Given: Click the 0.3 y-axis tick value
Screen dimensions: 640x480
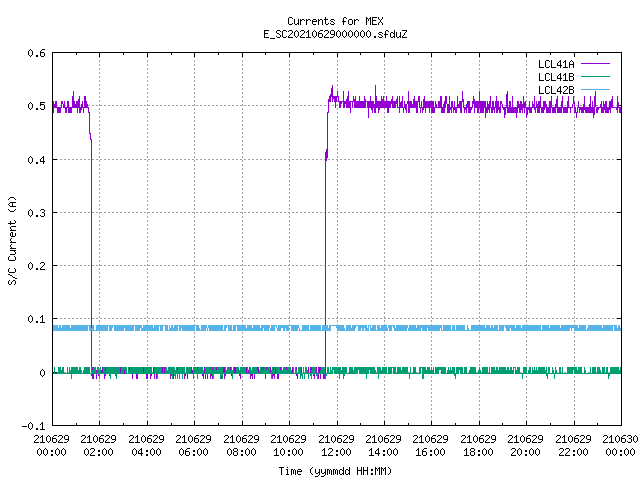Looking at the screenshot, I should 37,213.
